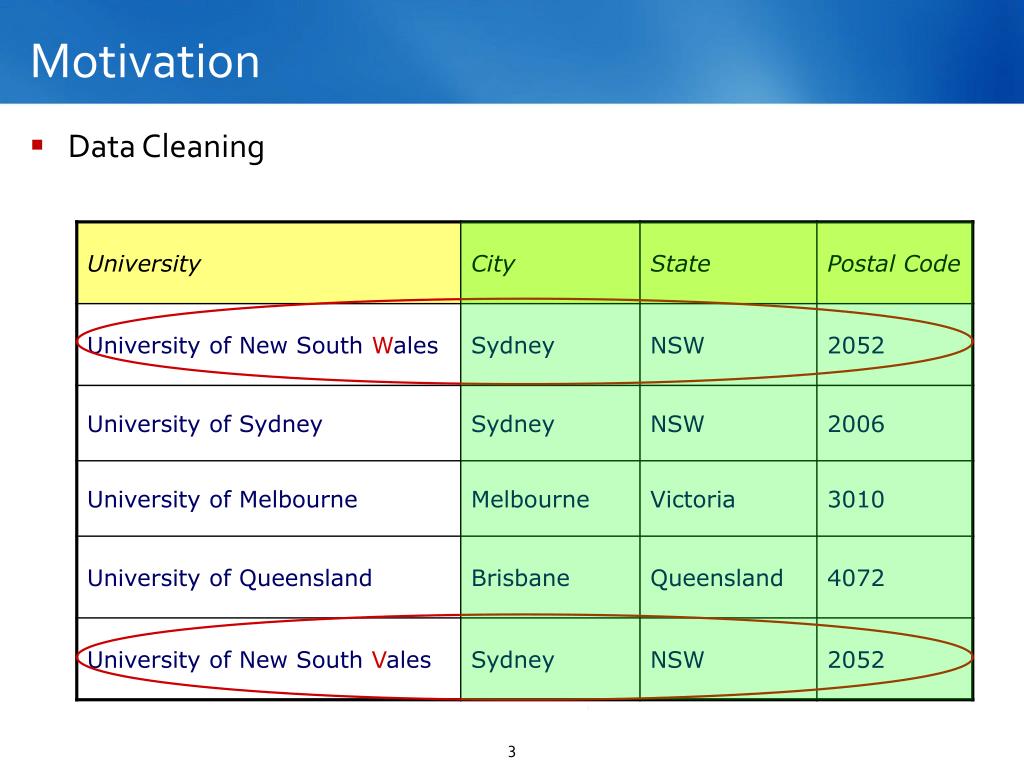This screenshot has height=768, width=1024.
Task: Click Sydney in the New South Vales row
Action: pyautogui.click(x=550, y=659)
